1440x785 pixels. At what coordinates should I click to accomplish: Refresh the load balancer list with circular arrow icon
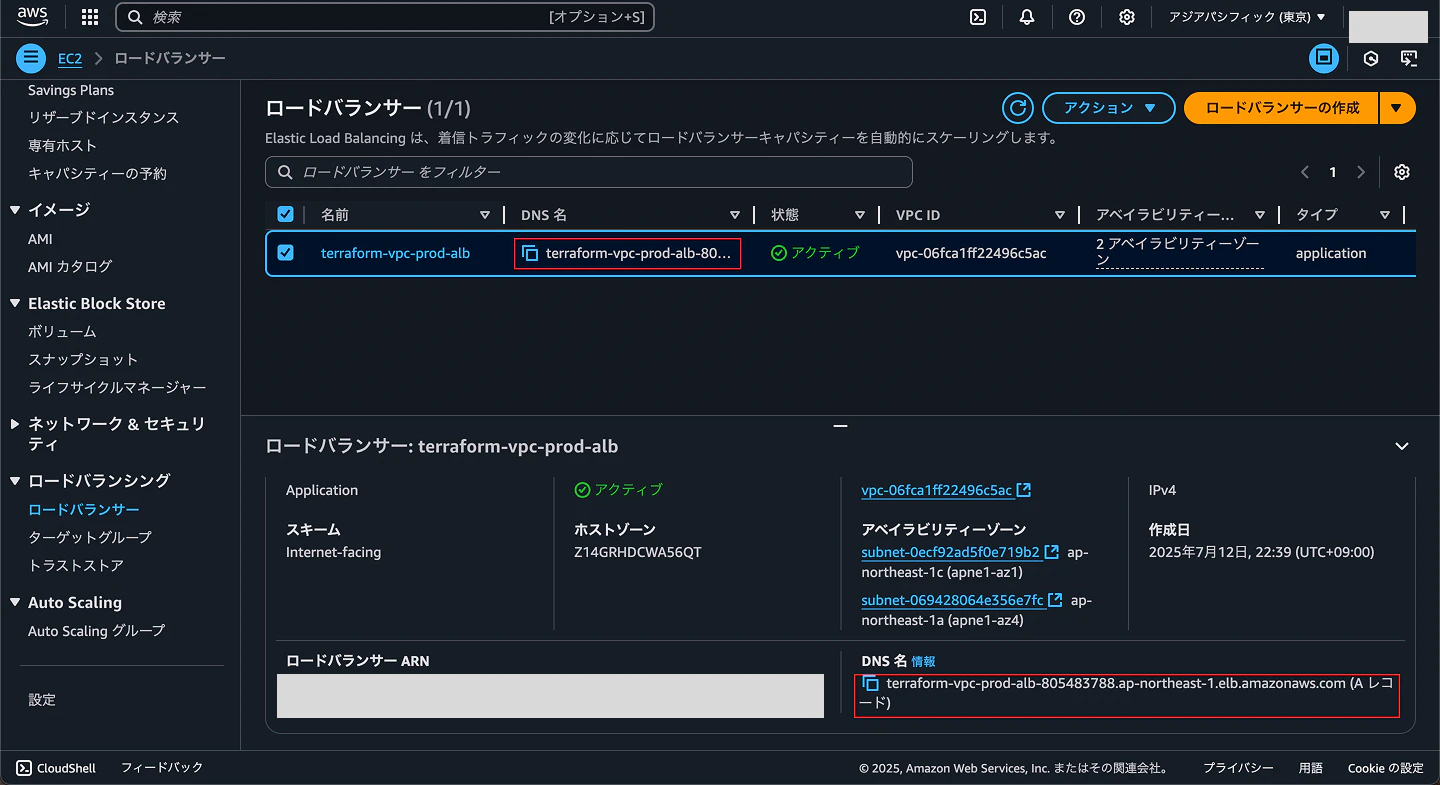[x=1017, y=108]
